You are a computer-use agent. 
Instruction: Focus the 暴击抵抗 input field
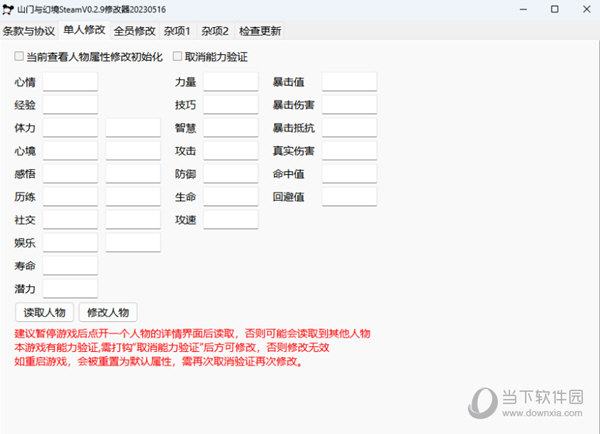coord(349,127)
